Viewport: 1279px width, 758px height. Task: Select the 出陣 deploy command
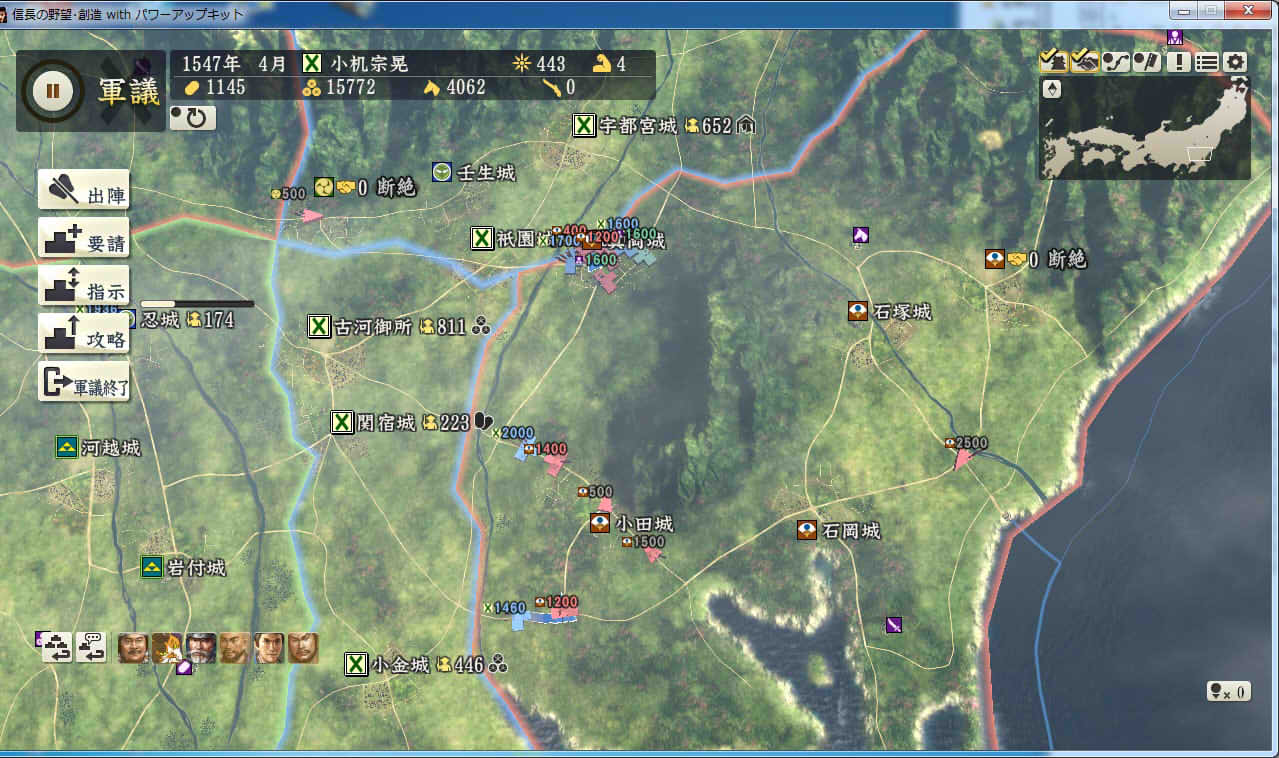[x=84, y=190]
